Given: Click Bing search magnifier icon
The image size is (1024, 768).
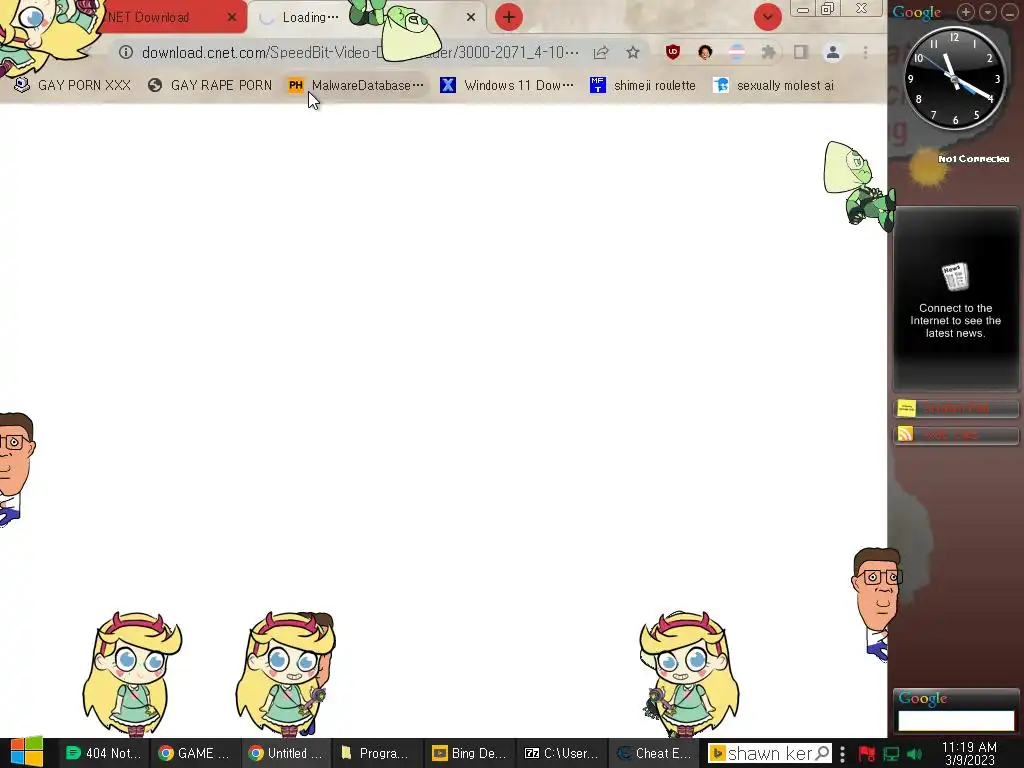Looking at the screenshot, I should coord(823,753).
